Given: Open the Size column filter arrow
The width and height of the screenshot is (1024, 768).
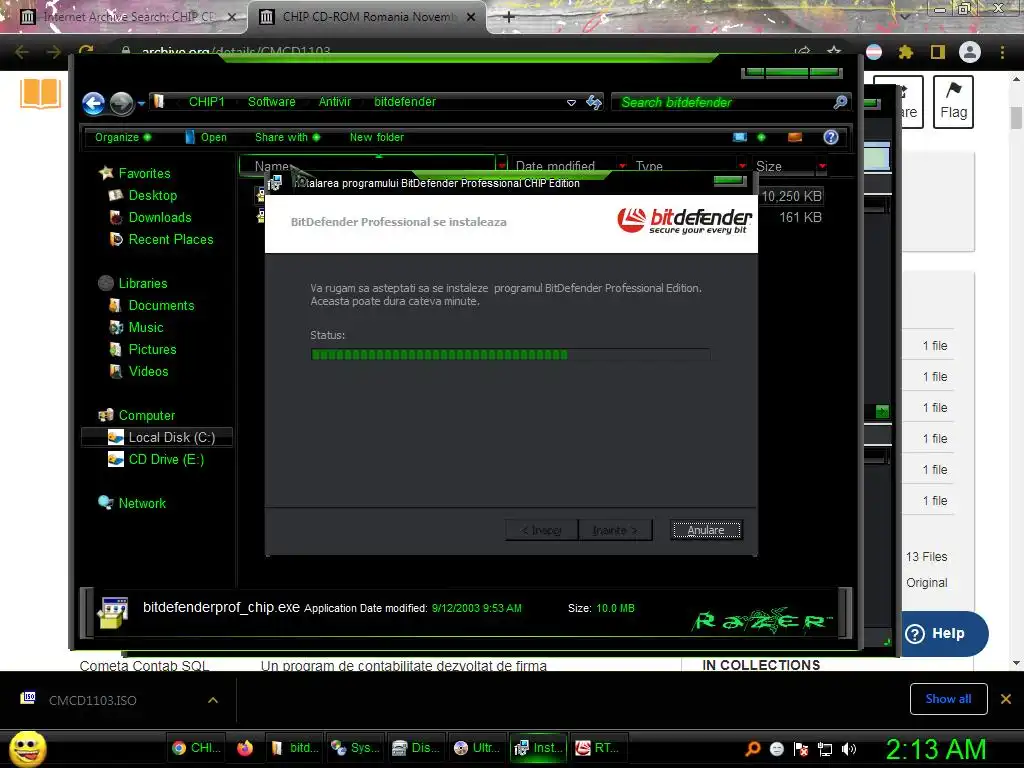Looking at the screenshot, I should 822,166.
